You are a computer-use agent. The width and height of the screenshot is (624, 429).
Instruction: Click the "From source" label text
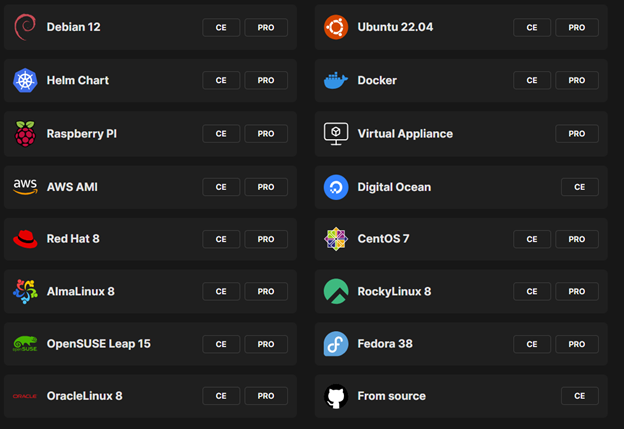[392, 396]
